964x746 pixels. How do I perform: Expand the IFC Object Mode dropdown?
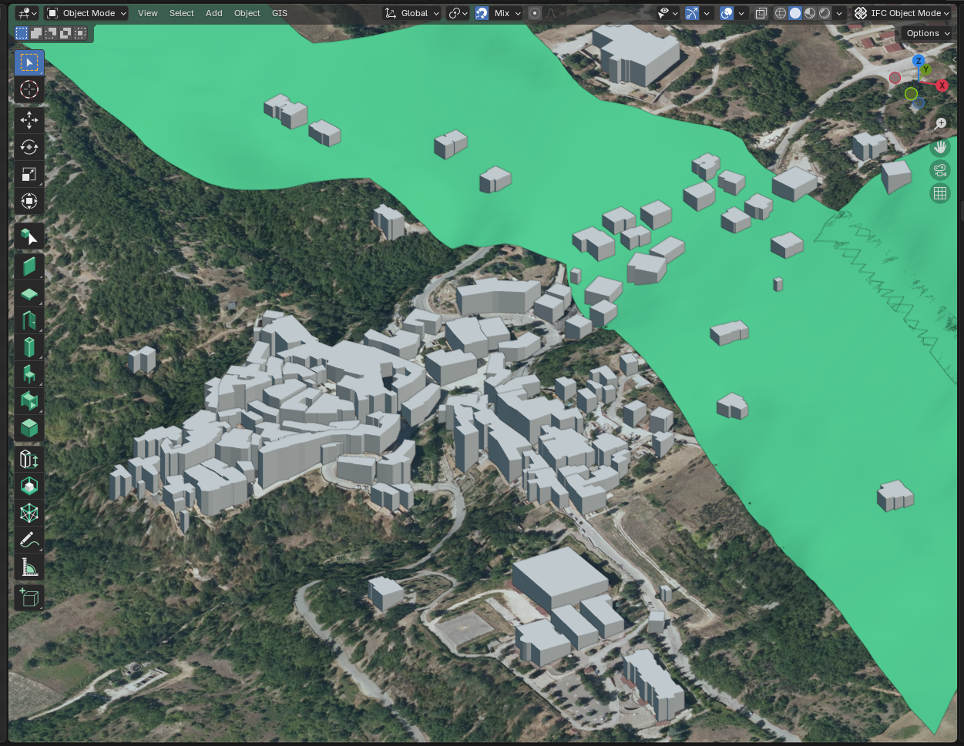[x=903, y=13]
